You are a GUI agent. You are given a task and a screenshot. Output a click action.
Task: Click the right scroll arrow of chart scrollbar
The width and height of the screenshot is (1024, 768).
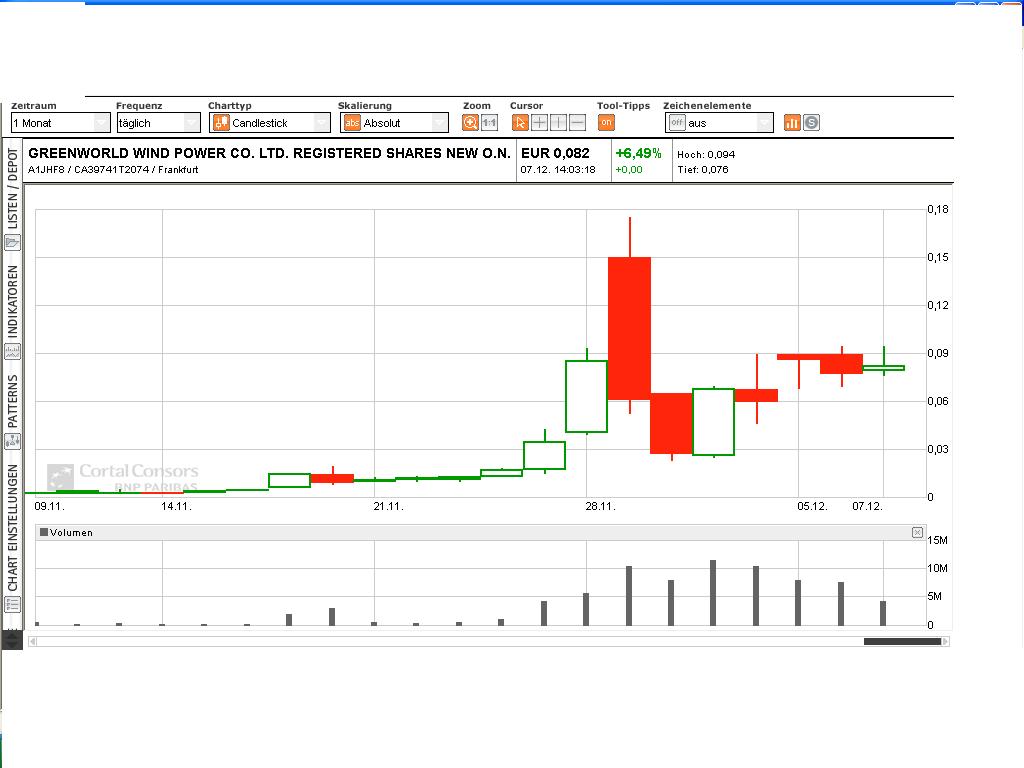click(x=945, y=642)
